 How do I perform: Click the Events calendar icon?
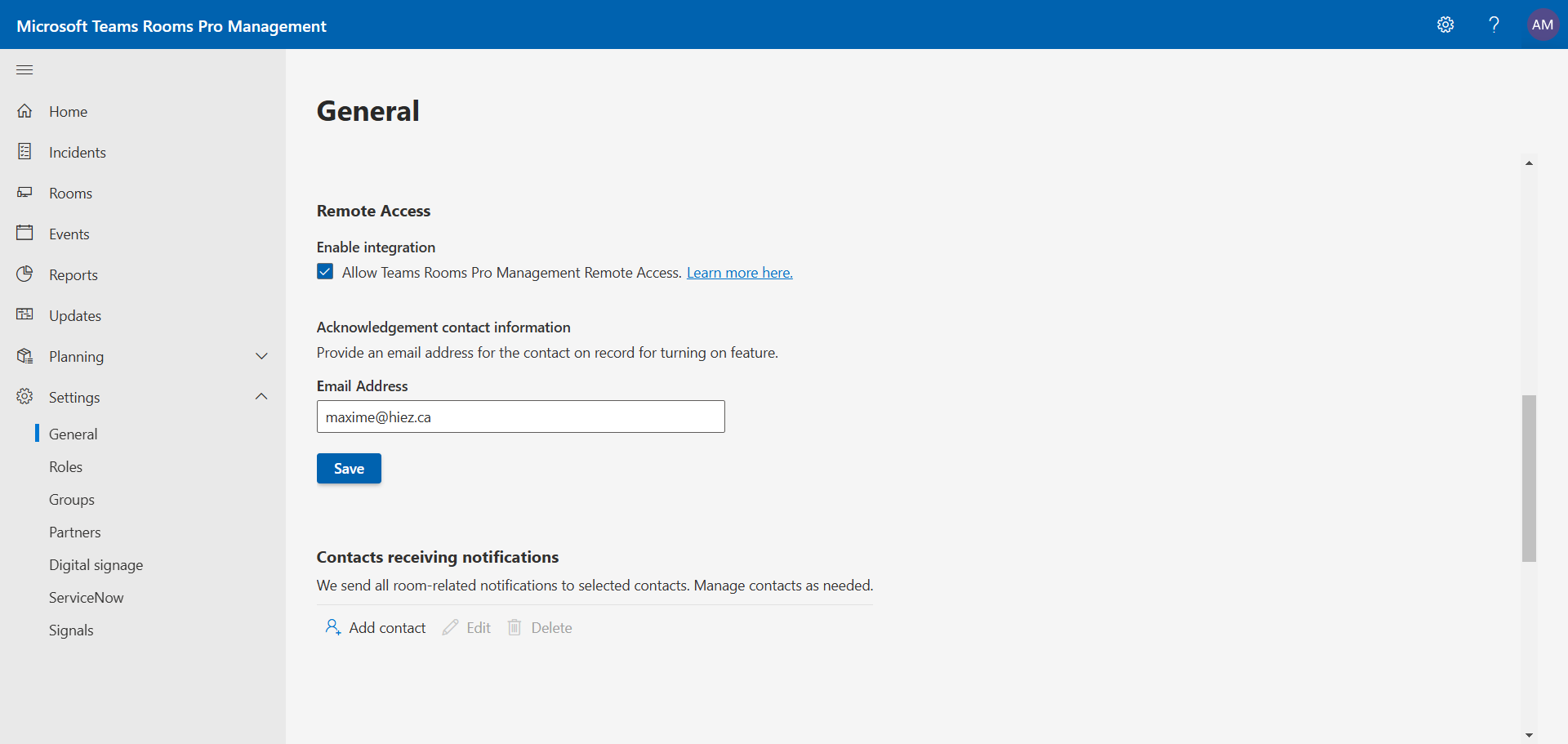[x=25, y=233]
